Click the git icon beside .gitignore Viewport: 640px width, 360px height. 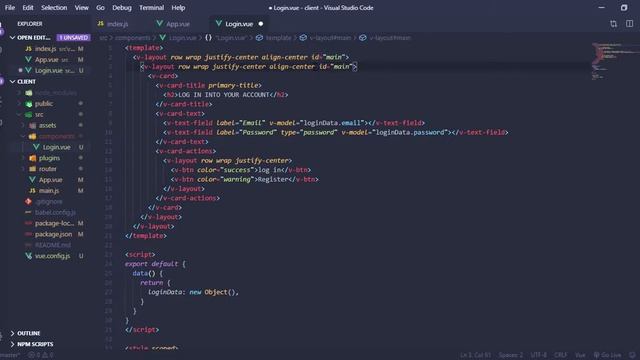(29, 201)
